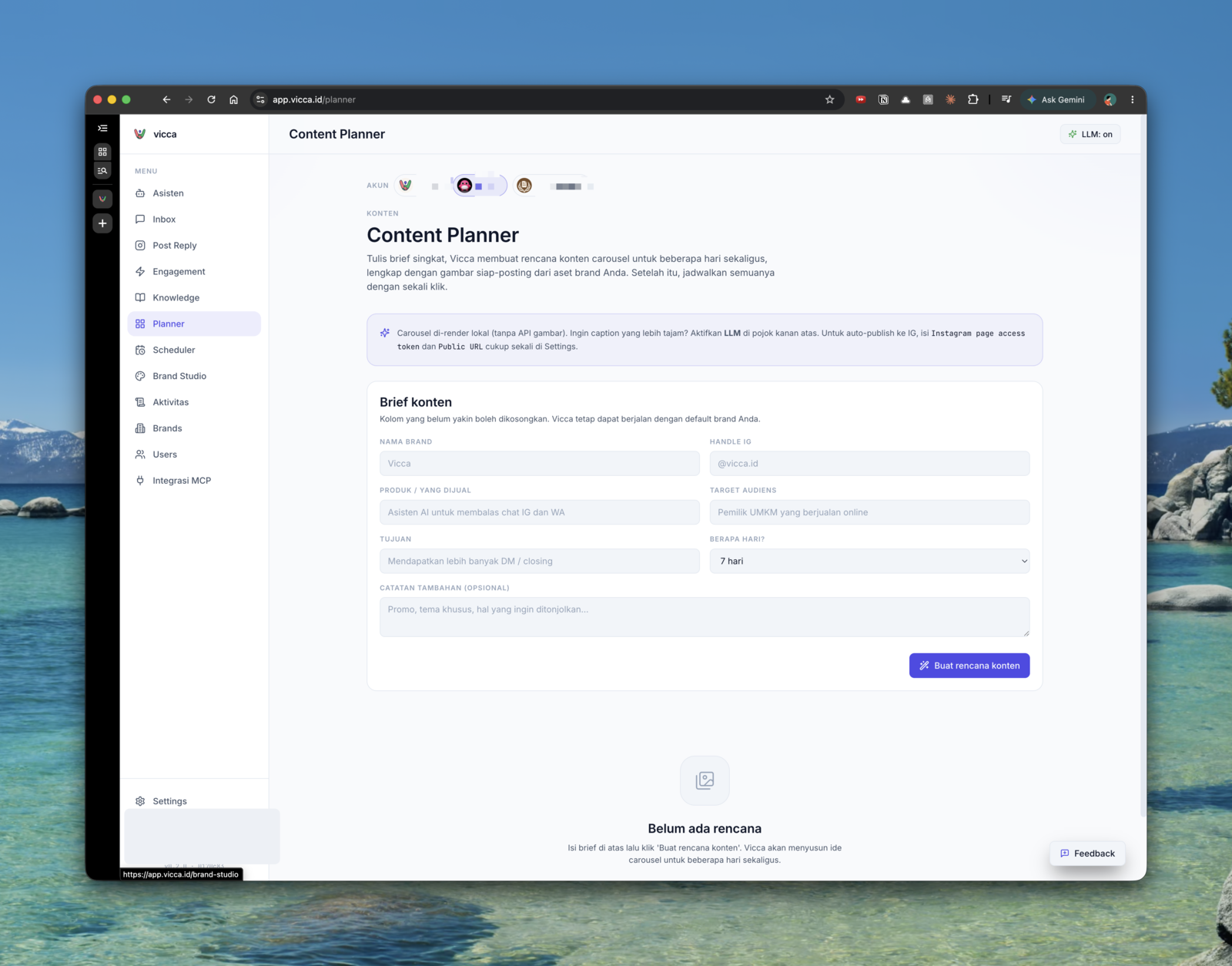Click the browser forward arrow
Viewport: 1232px width, 966px height.
point(189,99)
